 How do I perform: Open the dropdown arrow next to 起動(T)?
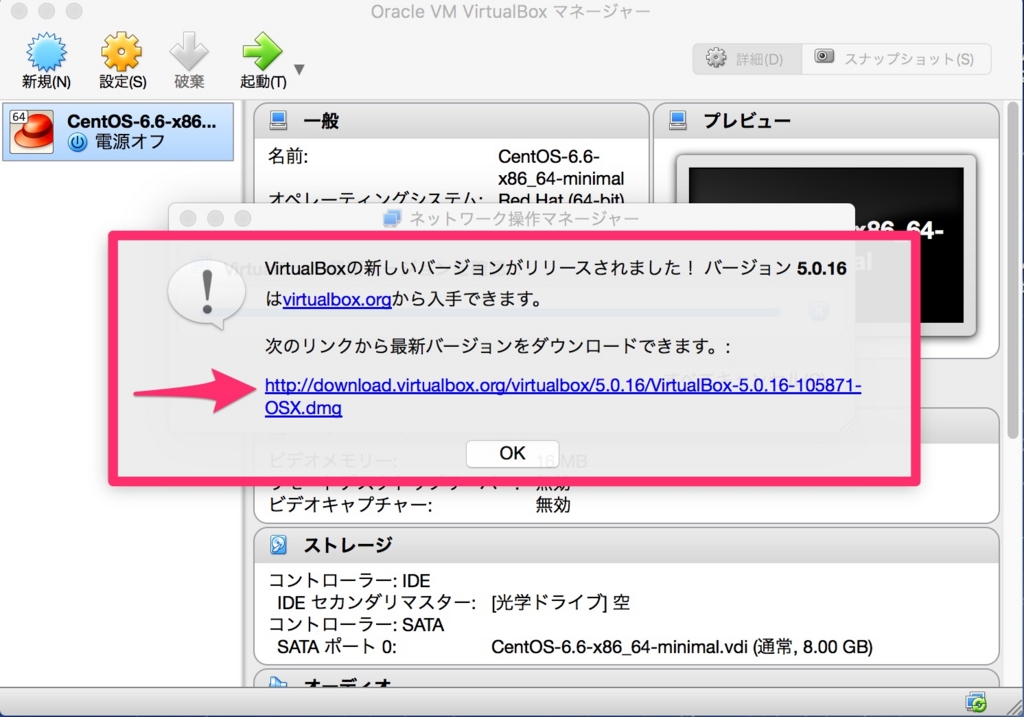299,69
